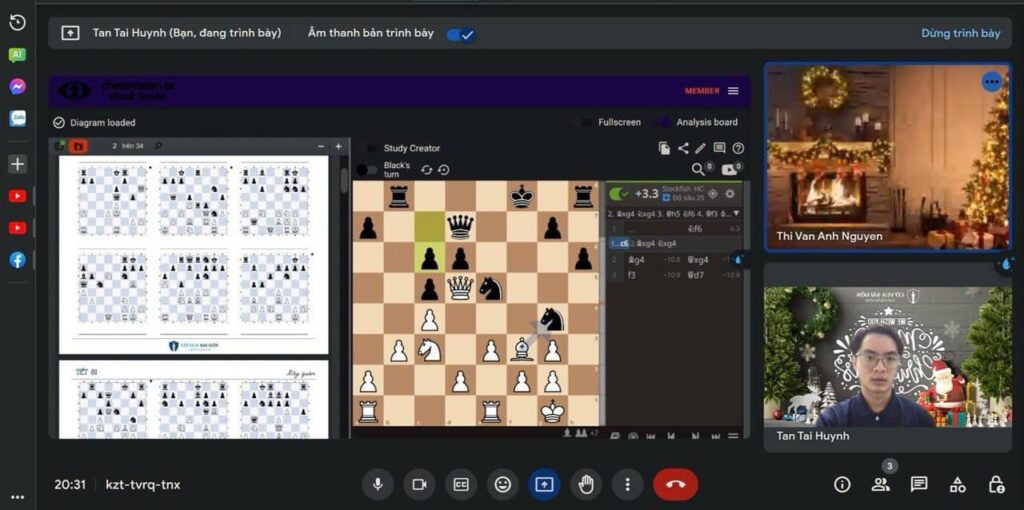Toggle presentation audio switch off
This screenshot has height=510, width=1024.
point(461,34)
